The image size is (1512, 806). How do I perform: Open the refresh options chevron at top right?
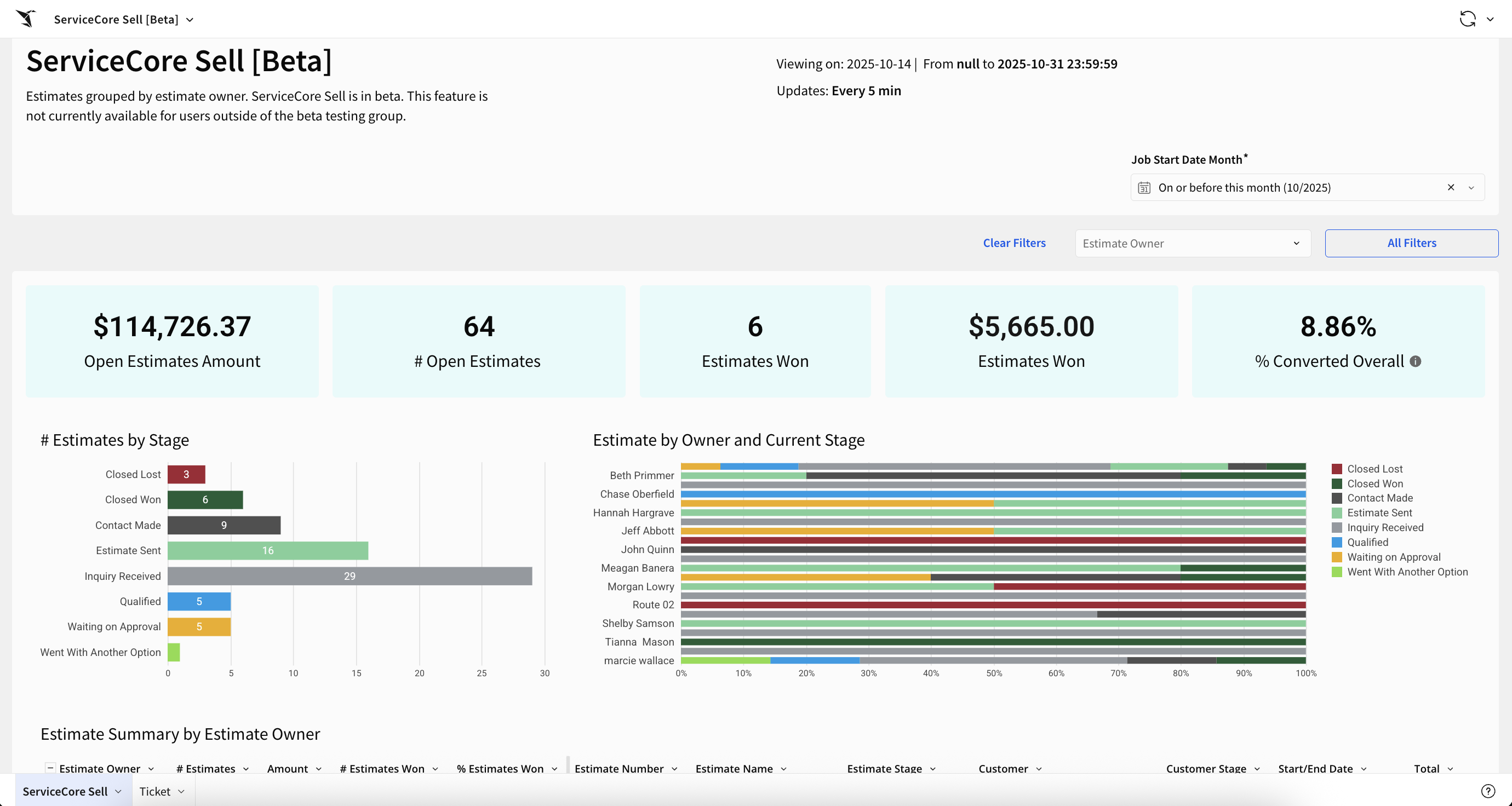[1490, 19]
